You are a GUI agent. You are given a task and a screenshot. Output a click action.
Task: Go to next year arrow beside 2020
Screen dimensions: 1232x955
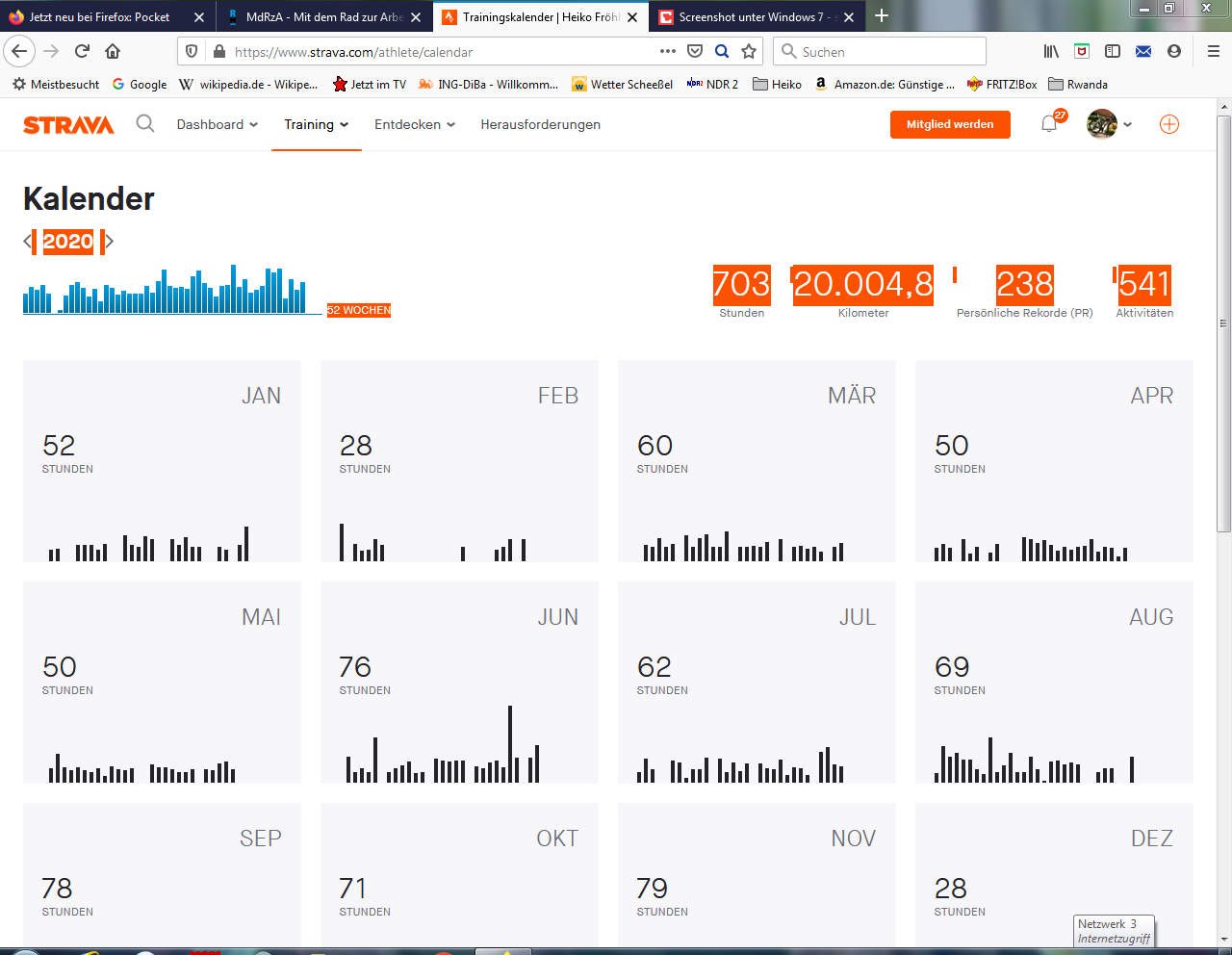tap(109, 242)
